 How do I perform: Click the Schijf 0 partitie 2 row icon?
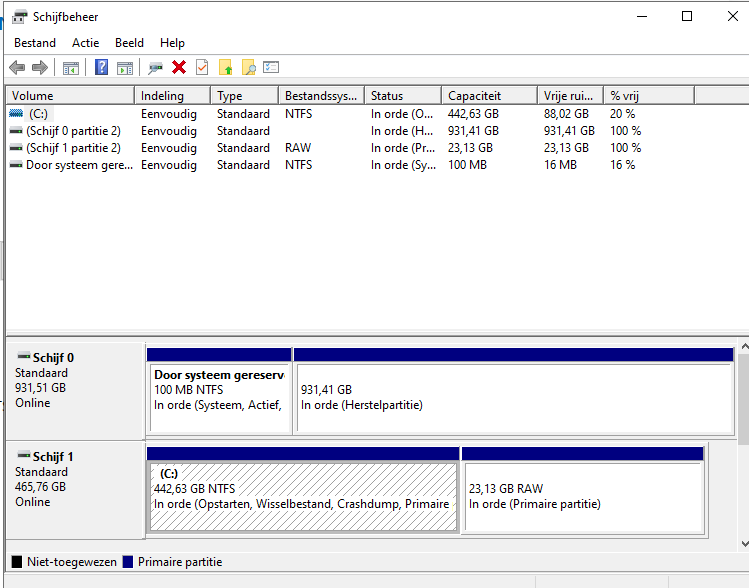click(16, 130)
